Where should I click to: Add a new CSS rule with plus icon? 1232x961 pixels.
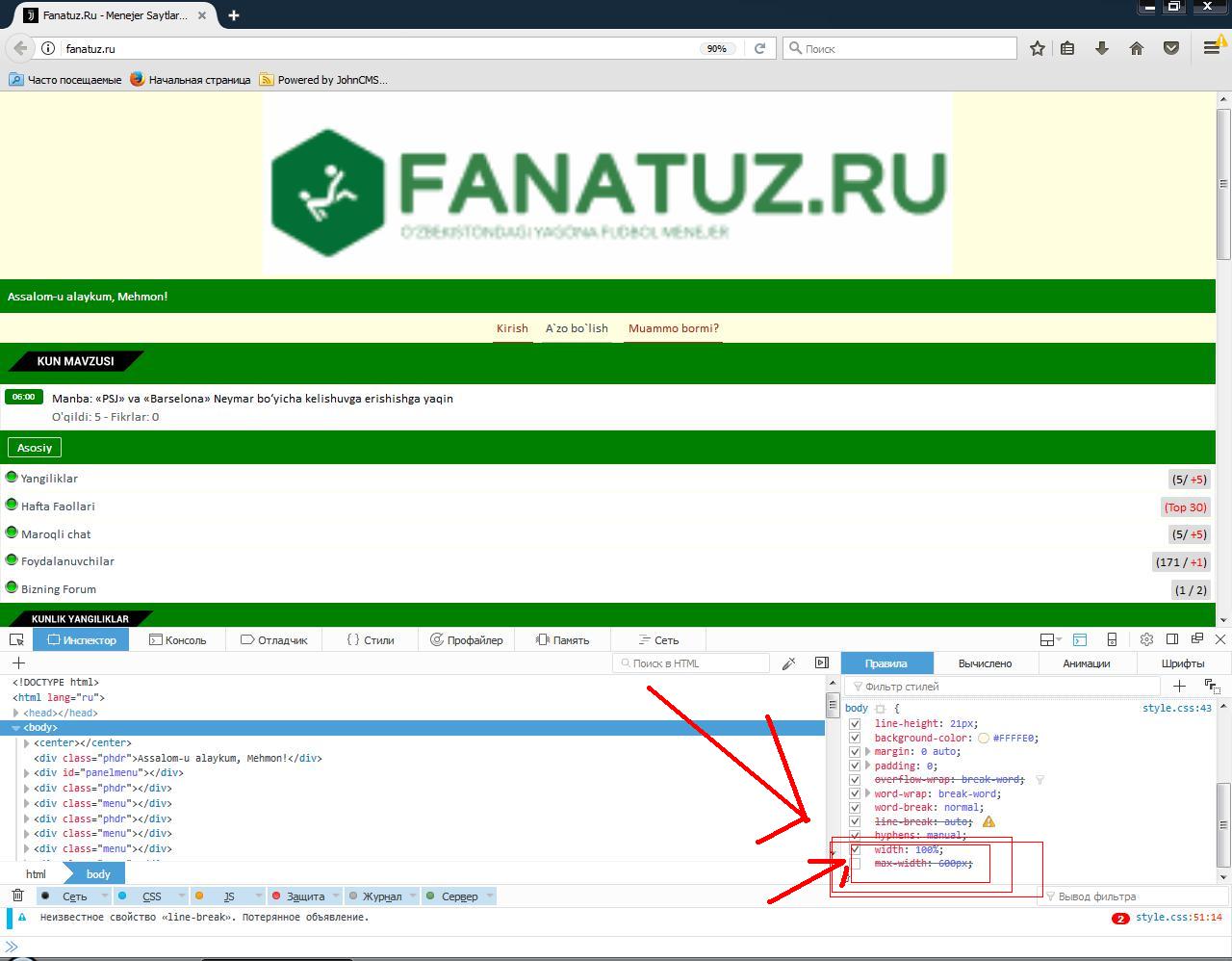click(x=1179, y=686)
